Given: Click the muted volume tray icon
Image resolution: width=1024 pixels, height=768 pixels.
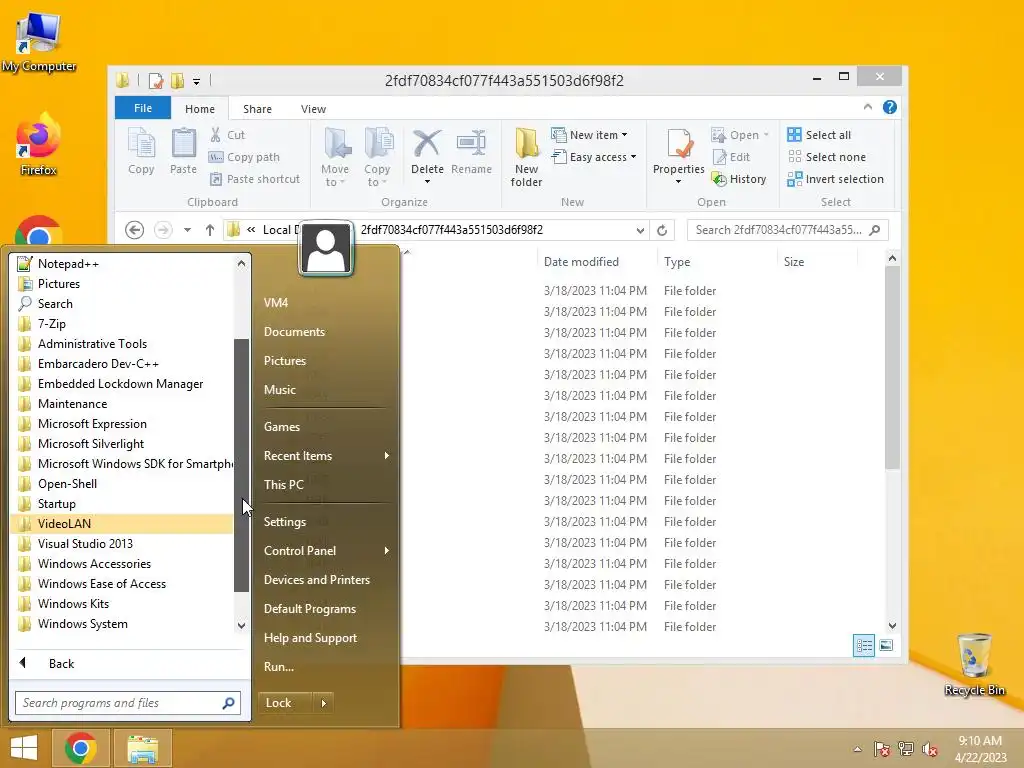Looking at the screenshot, I should pyautogui.click(x=930, y=749).
